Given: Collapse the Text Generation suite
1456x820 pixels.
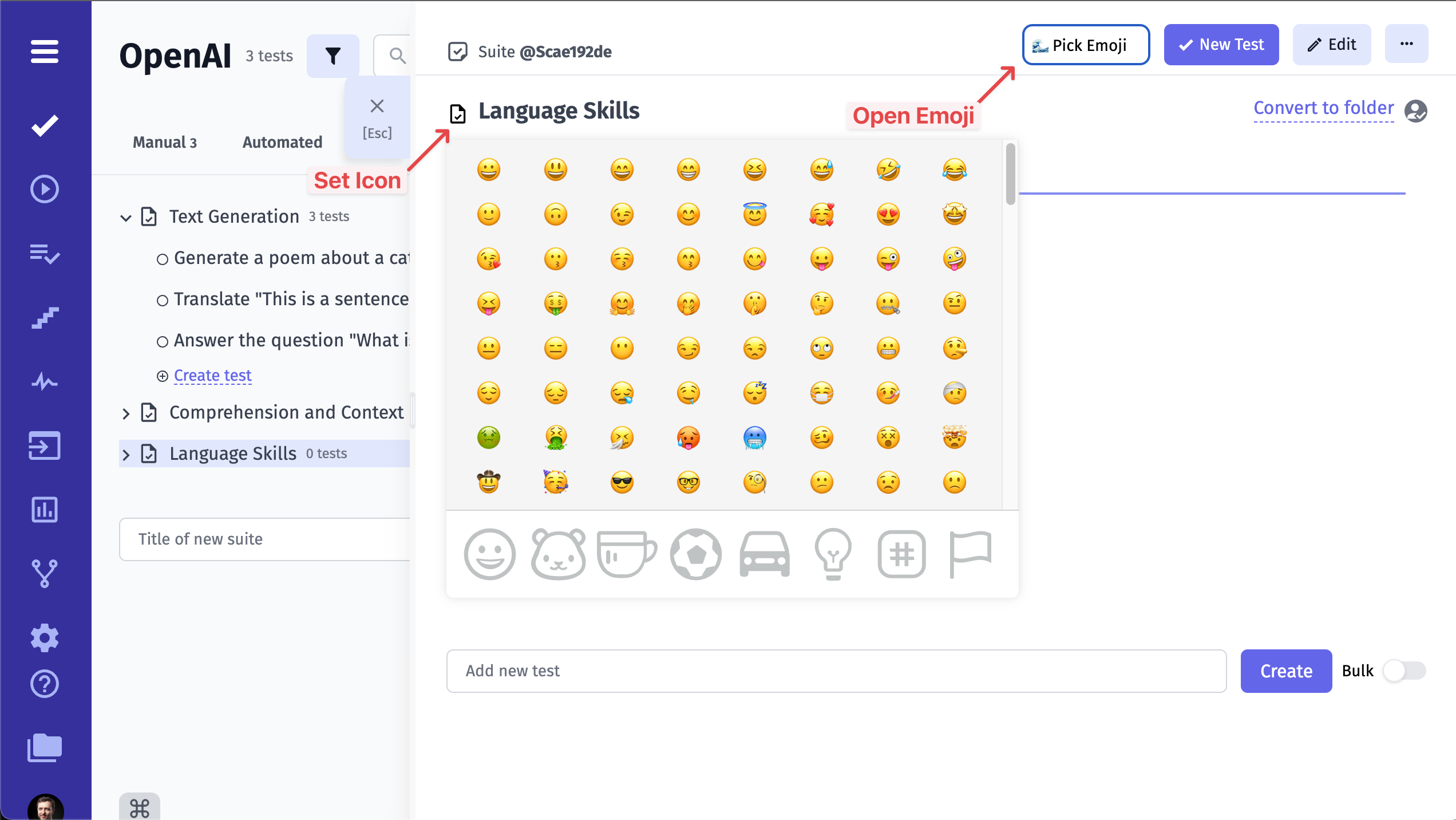Looking at the screenshot, I should point(126,218).
